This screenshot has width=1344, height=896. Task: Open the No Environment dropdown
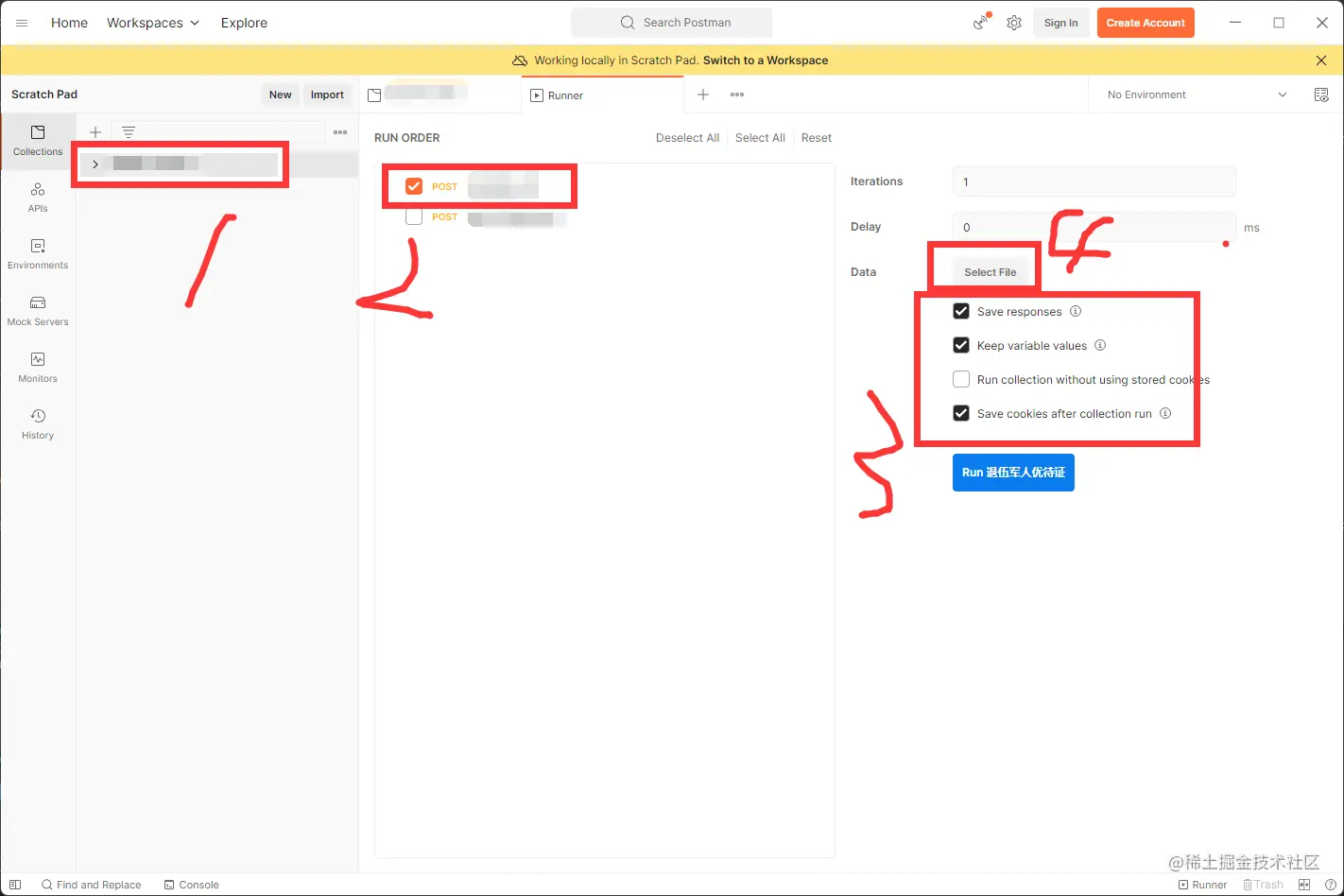1197,95
